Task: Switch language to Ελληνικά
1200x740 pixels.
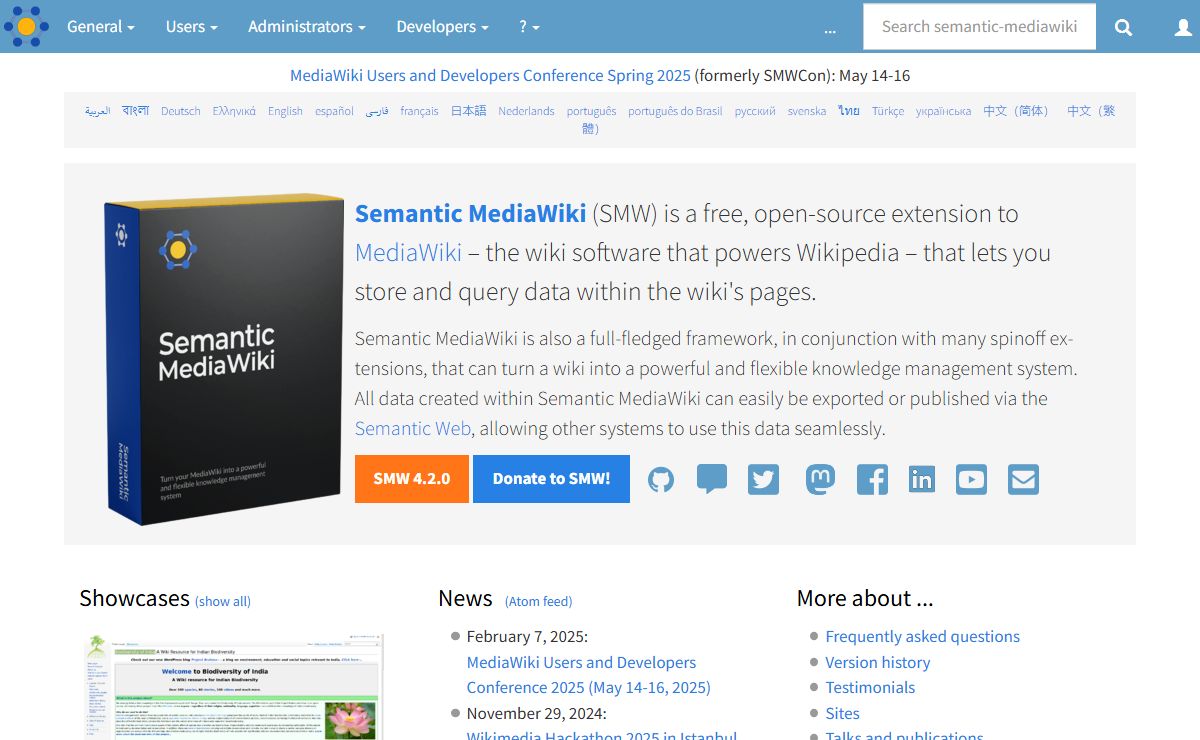Action: click(234, 111)
